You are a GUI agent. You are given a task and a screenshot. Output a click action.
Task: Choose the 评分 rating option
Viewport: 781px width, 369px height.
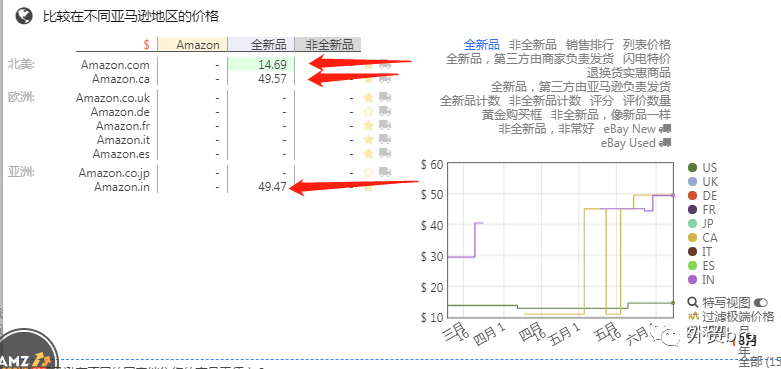[x=602, y=101]
